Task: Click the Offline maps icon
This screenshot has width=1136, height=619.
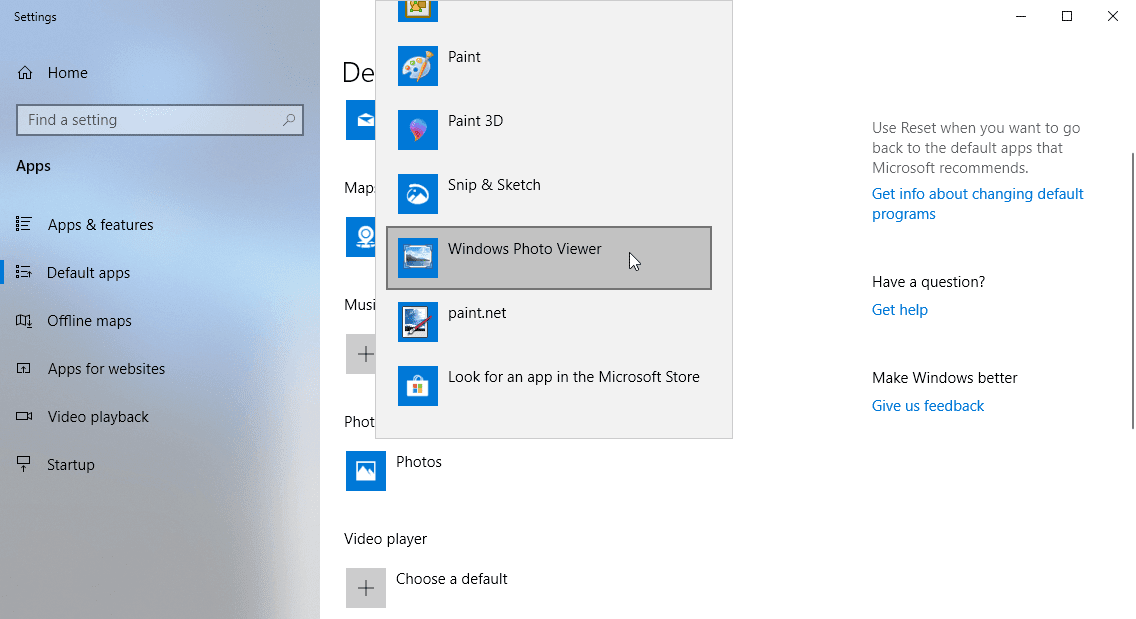Action: [24, 320]
